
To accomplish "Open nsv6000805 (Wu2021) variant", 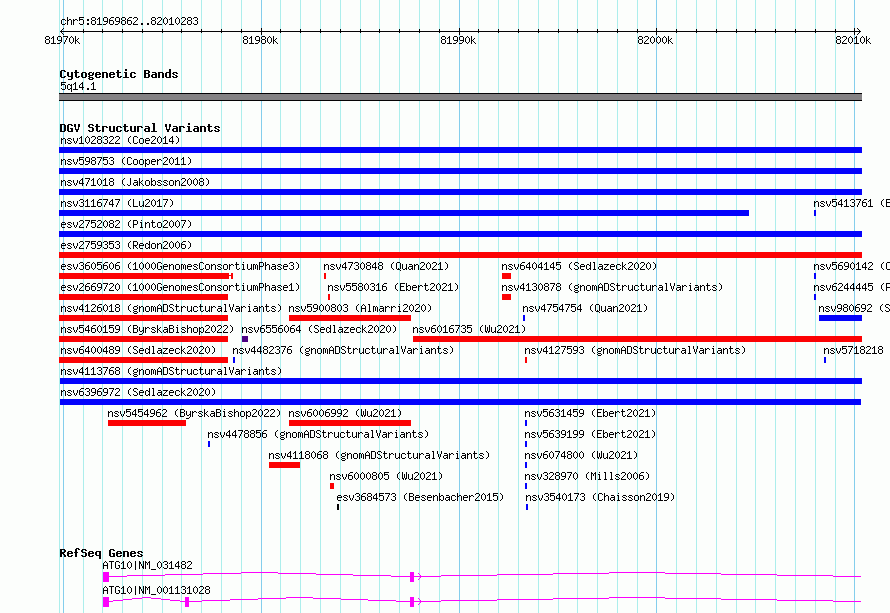I will click(386, 476).
